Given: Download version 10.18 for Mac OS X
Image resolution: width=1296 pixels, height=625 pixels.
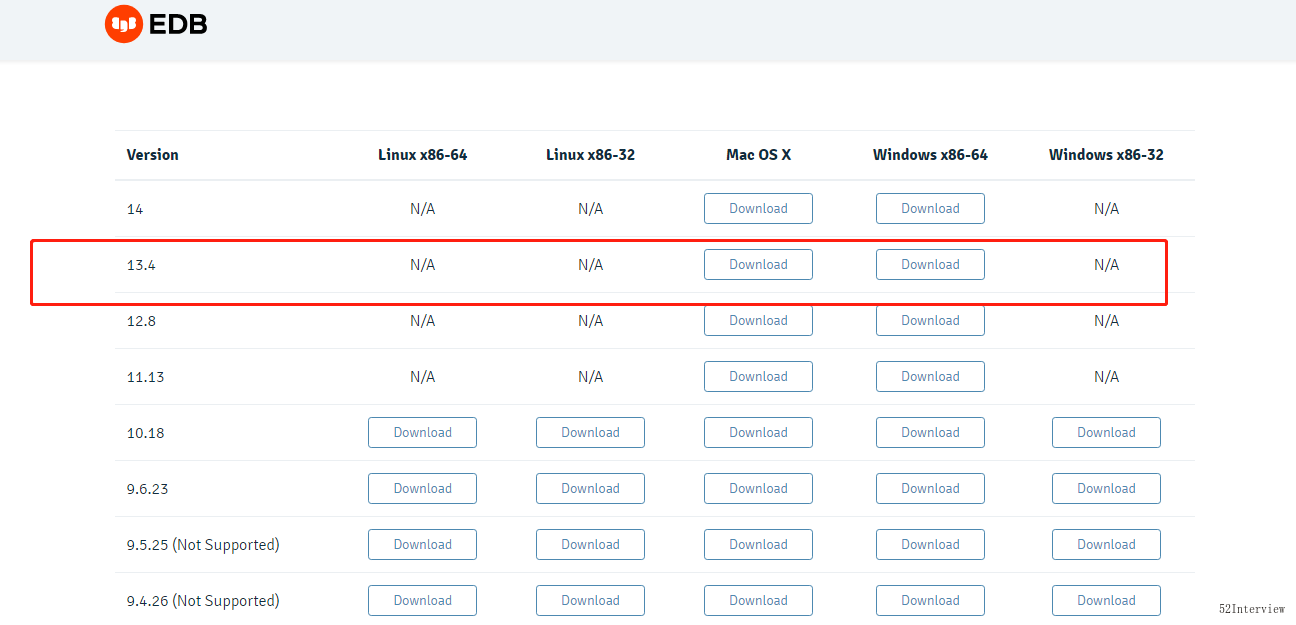Looking at the screenshot, I should pos(758,433).
